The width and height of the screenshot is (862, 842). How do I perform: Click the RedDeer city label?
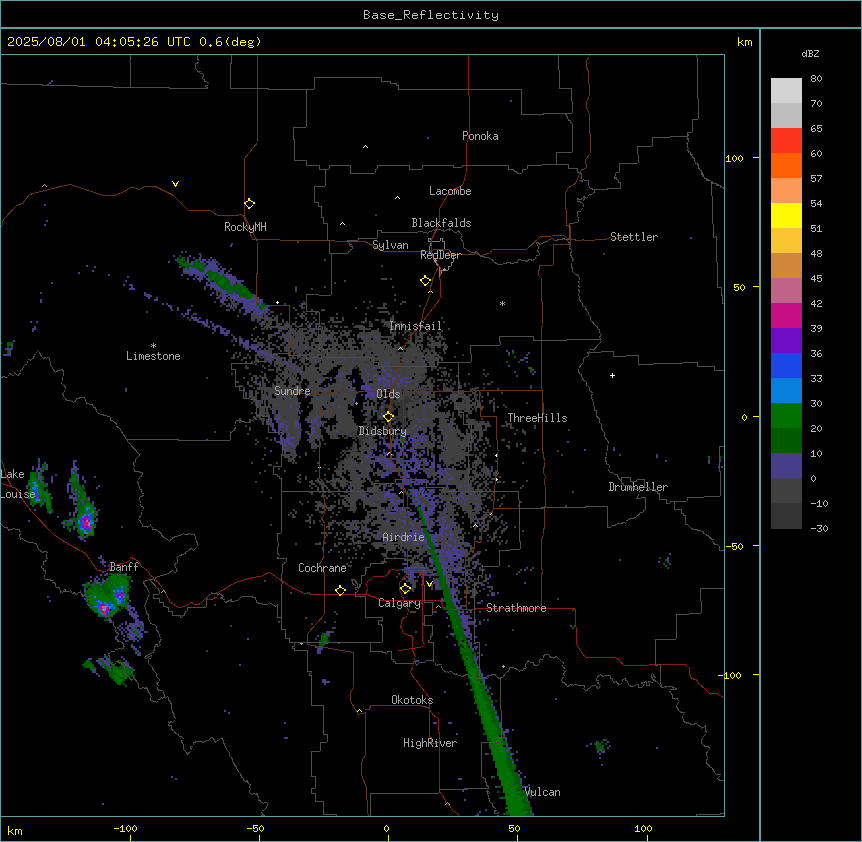pyautogui.click(x=440, y=255)
